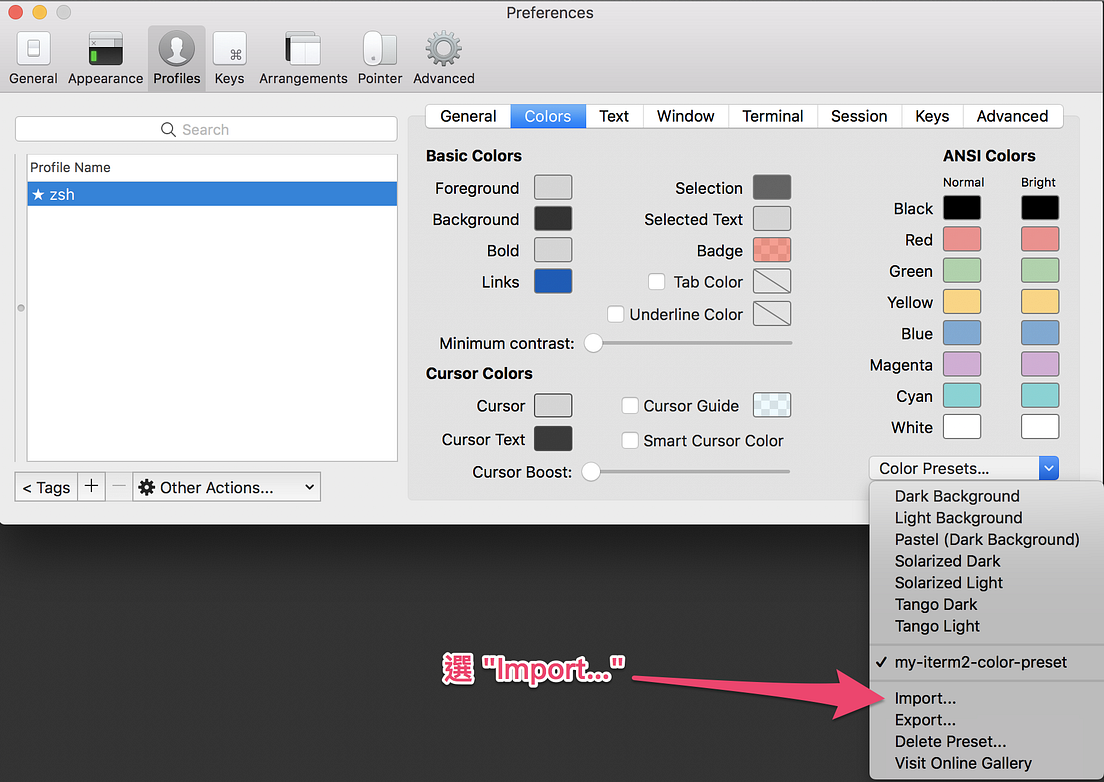Click the minus icon to remove profile
1104x782 pixels.
pyautogui.click(x=119, y=486)
